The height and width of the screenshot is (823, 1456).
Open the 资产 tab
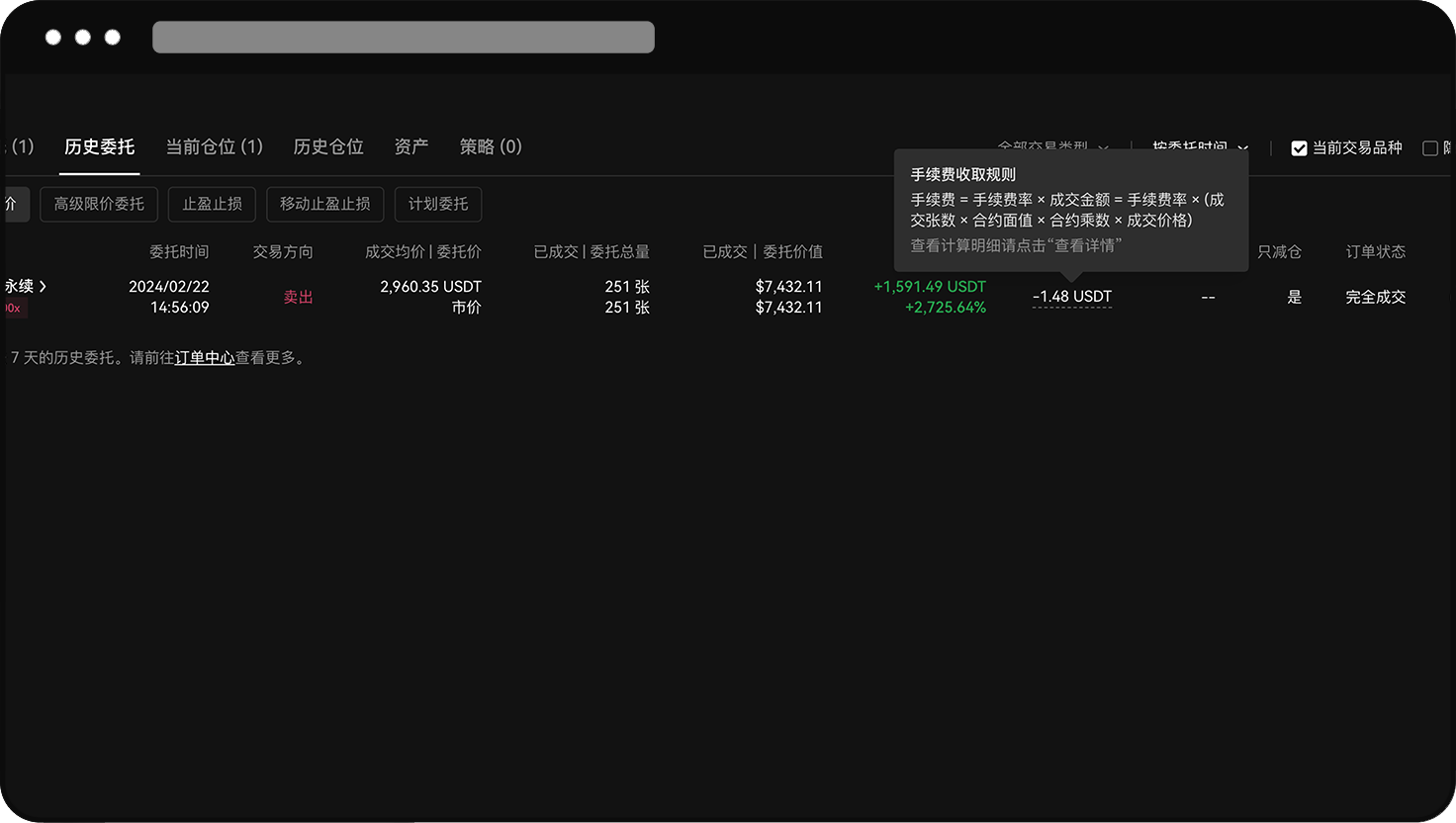coord(411,146)
